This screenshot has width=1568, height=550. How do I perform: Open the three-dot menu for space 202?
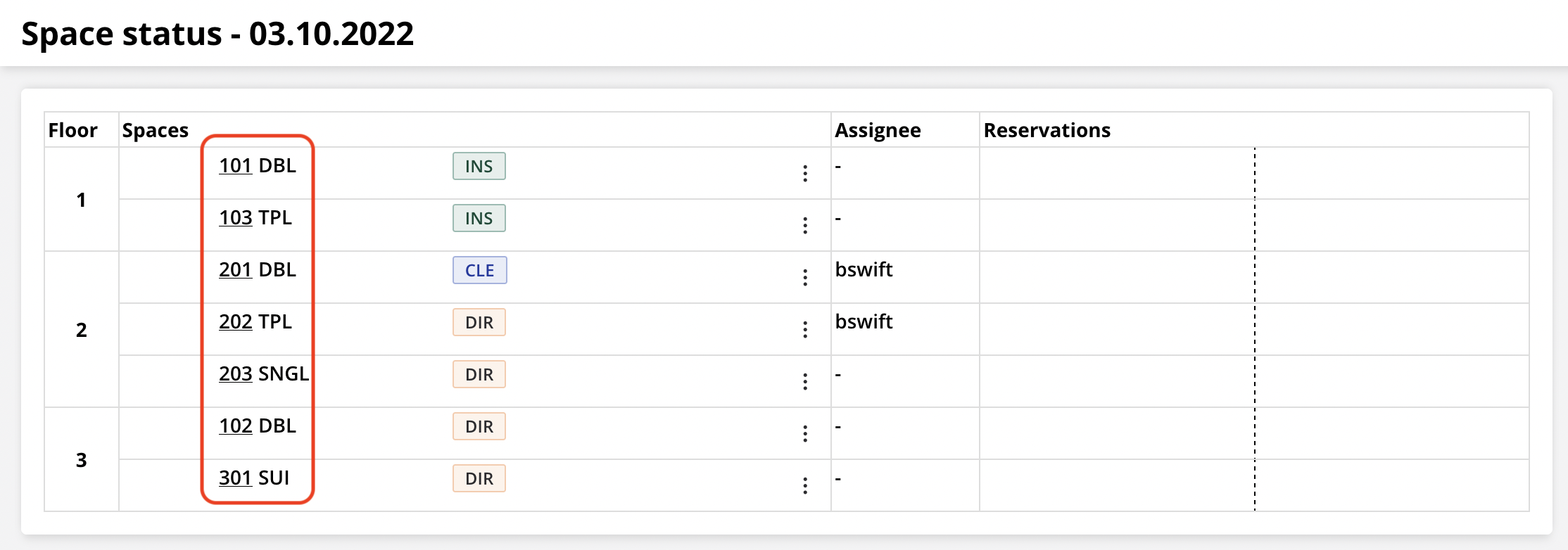[805, 329]
